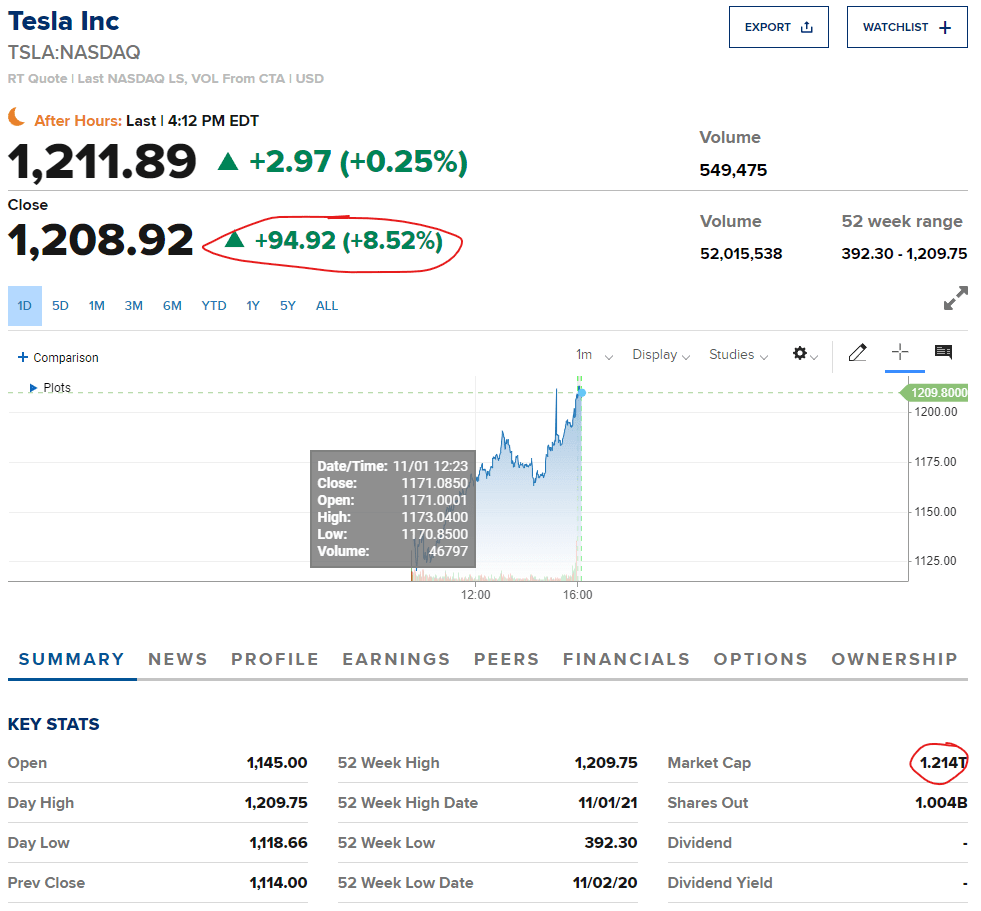Screen dimensions: 981x911
Task: Add a Comparison to the chart
Action: [58, 357]
